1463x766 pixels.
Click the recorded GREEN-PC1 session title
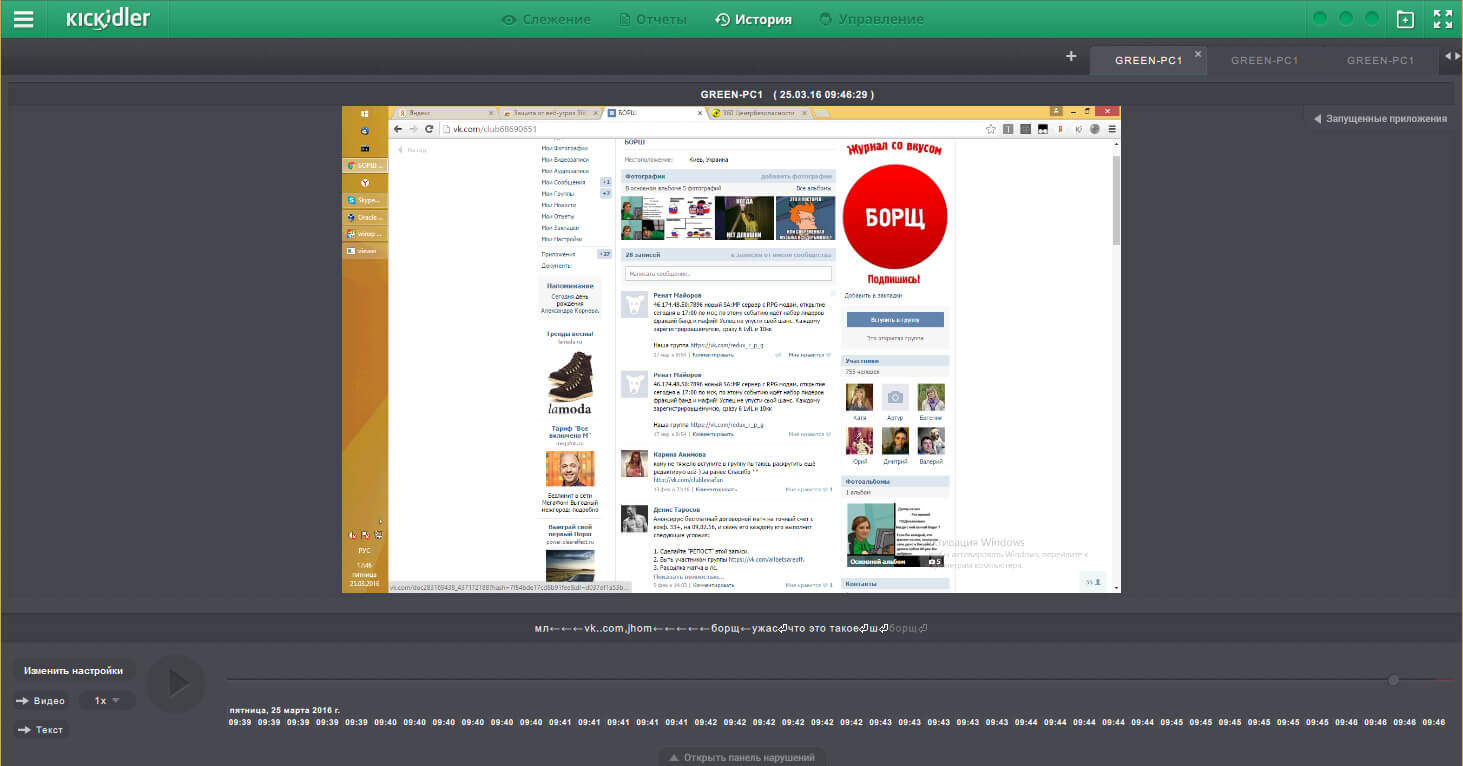[788, 95]
